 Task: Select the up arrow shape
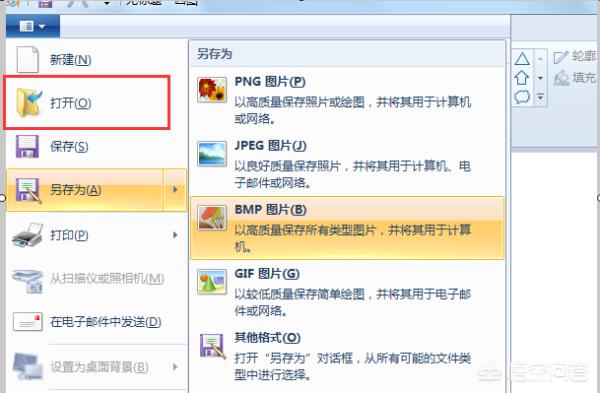coord(522,78)
